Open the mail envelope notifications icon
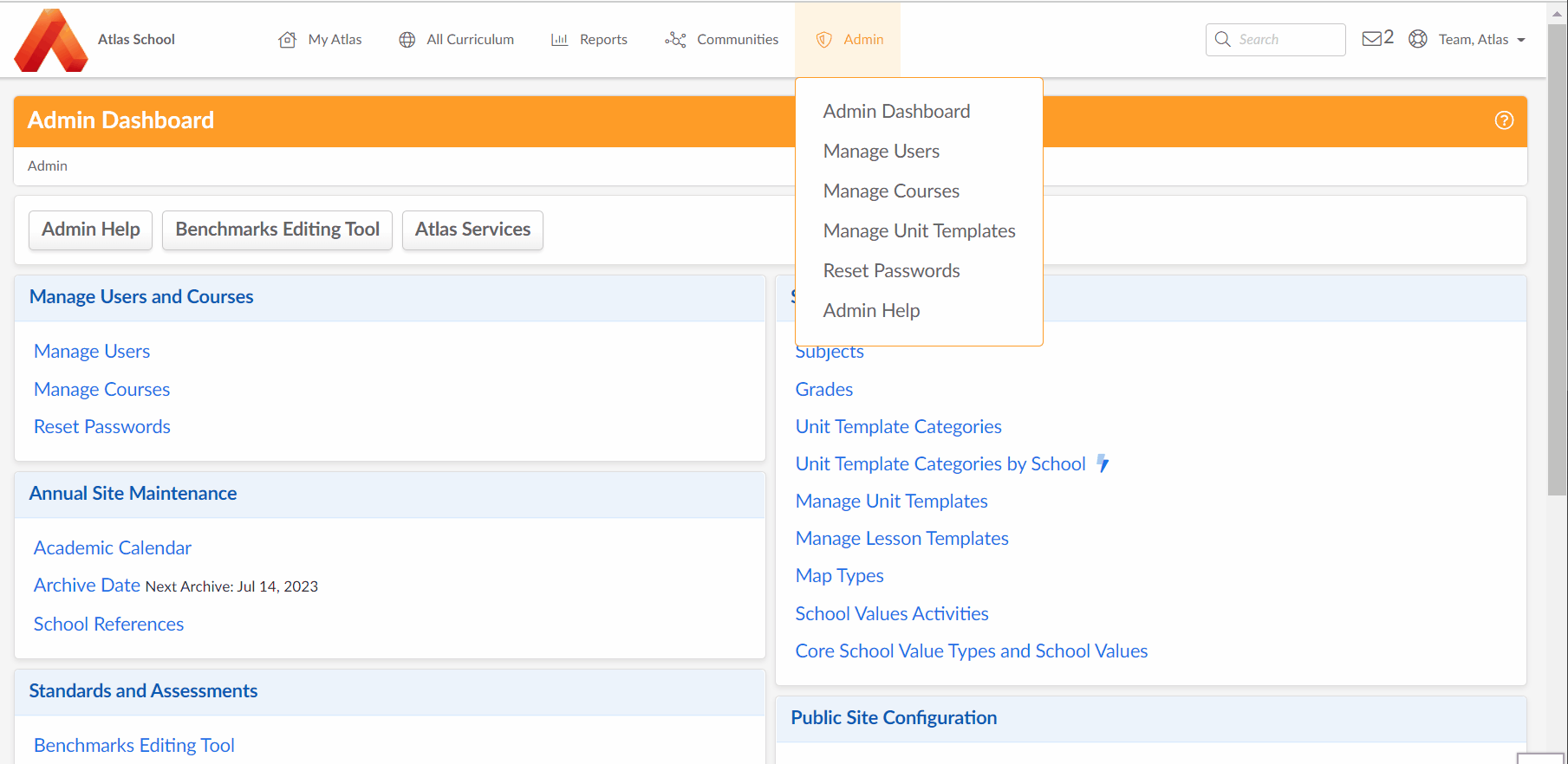1568x764 pixels. [1371, 39]
